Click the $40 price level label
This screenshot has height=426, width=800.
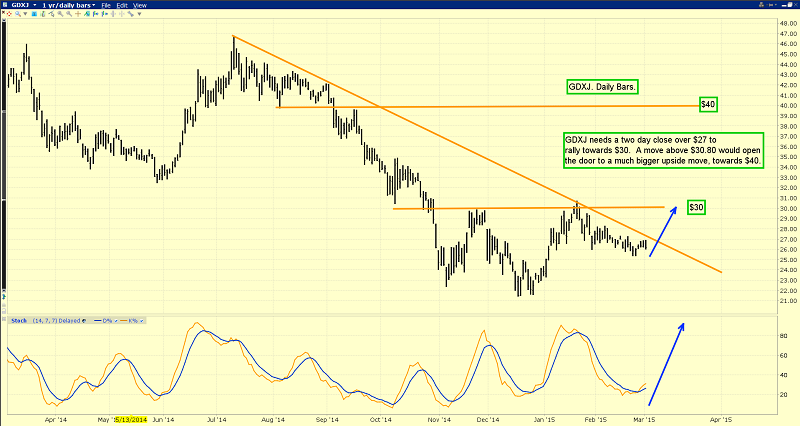[708, 105]
